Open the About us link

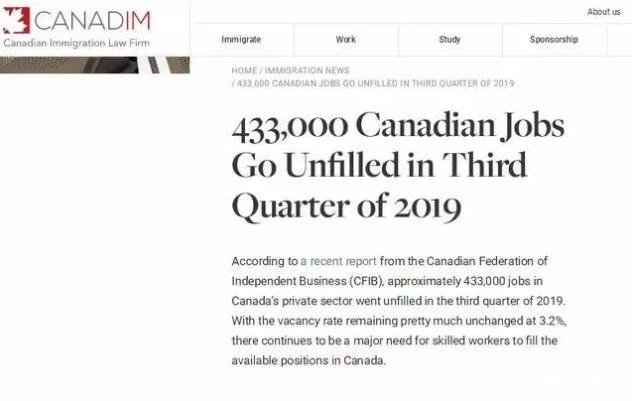(604, 12)
